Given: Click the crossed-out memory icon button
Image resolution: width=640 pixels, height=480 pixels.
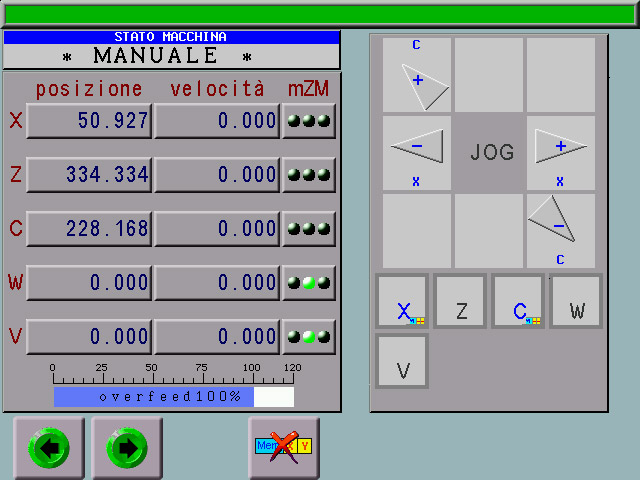Looking at the screenshot, I should (284, 447).
